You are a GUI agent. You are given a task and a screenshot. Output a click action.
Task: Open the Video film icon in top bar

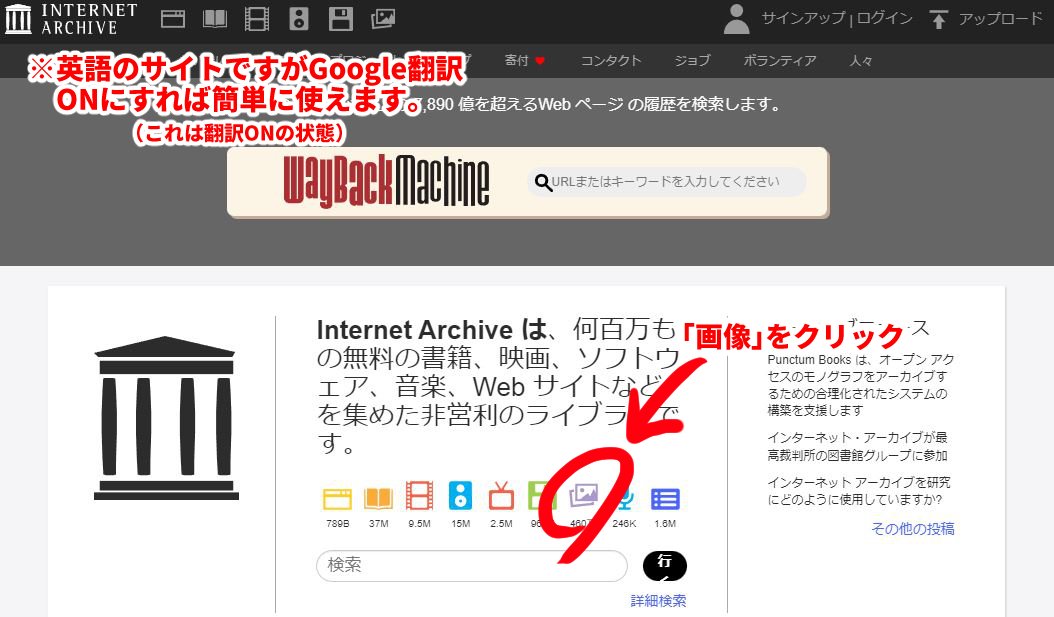[257, 19]
